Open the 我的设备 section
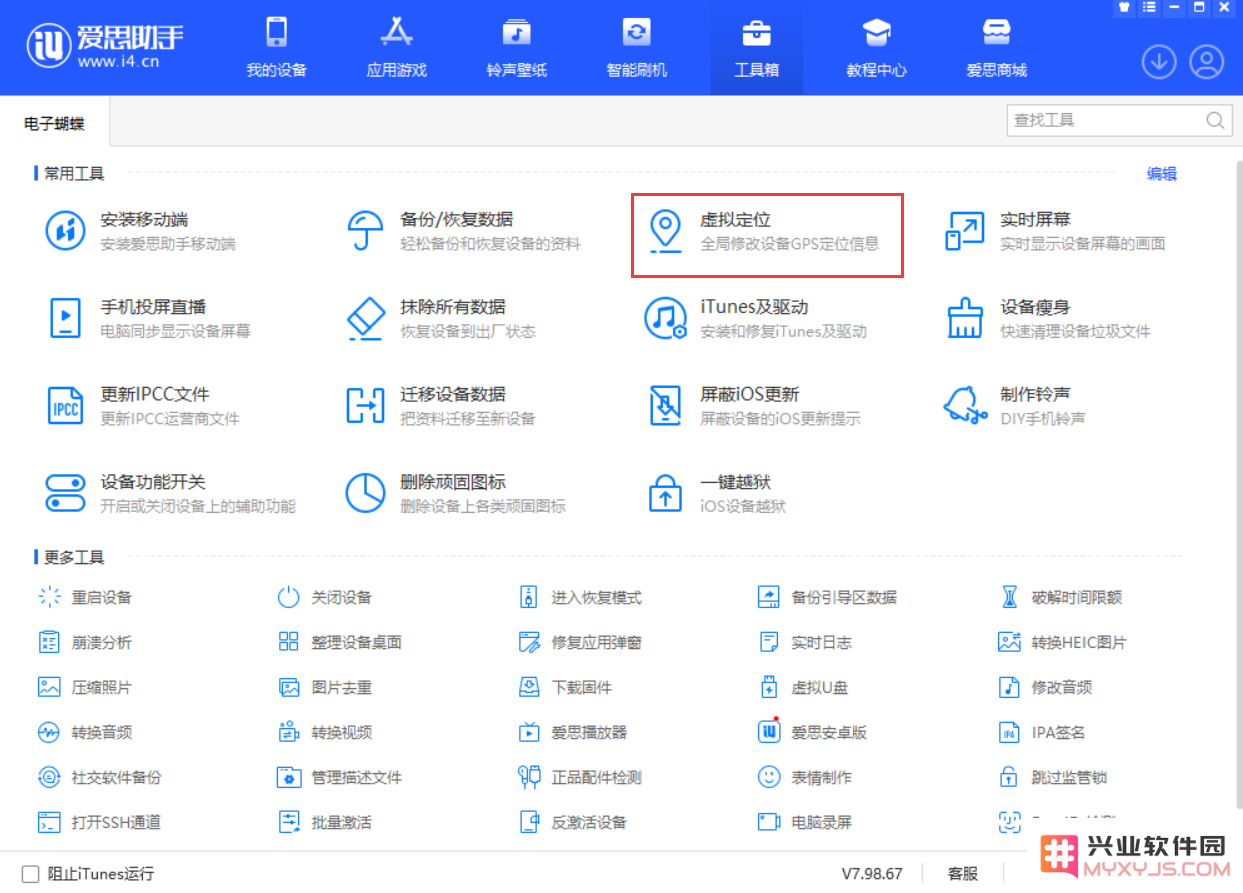Viewport: 1243px width, 893px height. [x=277, y=47]
